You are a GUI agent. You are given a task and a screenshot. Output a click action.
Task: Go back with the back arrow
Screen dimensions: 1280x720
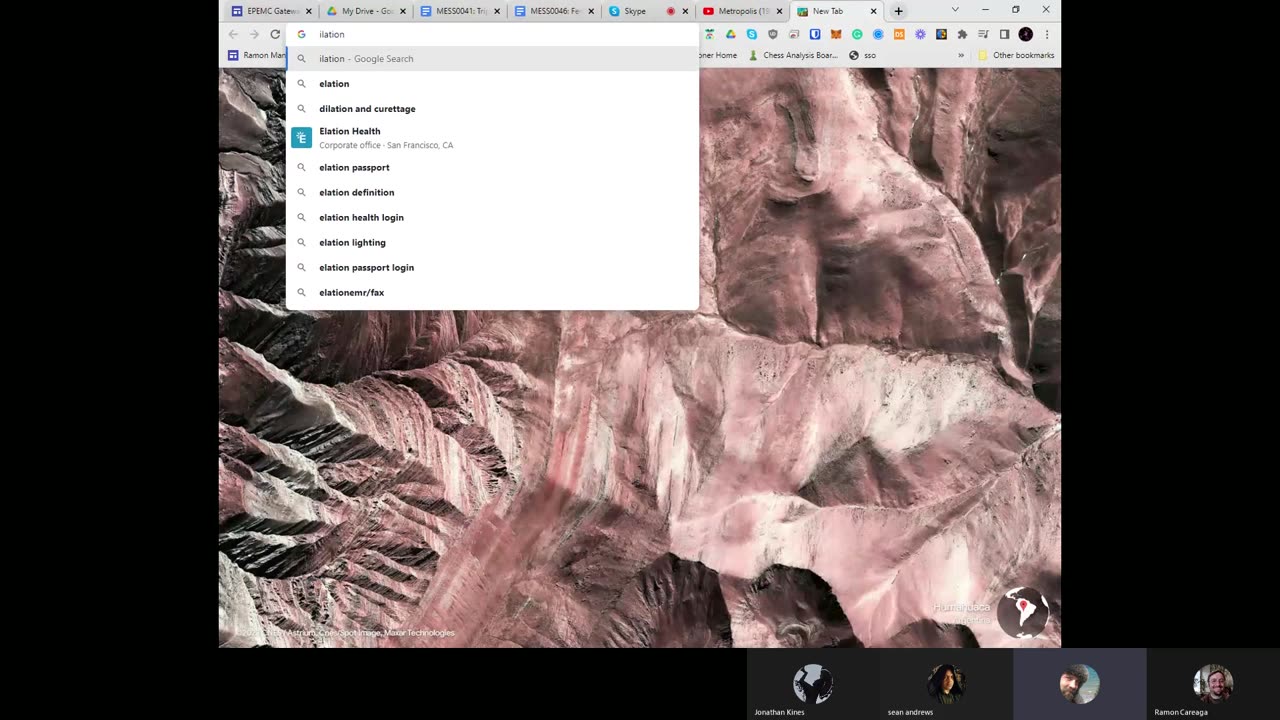pos(233,34)
